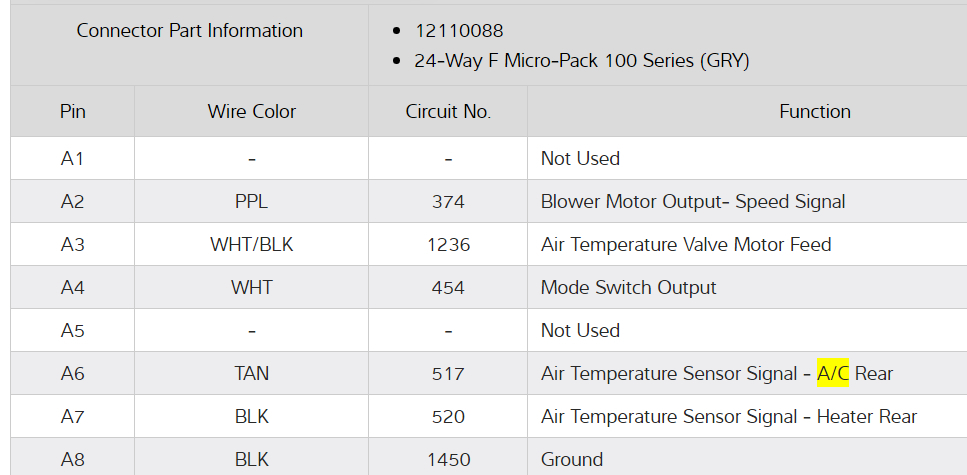Viewport: 967px width, 475px height.
Task: Click the Mode Switch Output function cell
Action: tap(629, 287)
